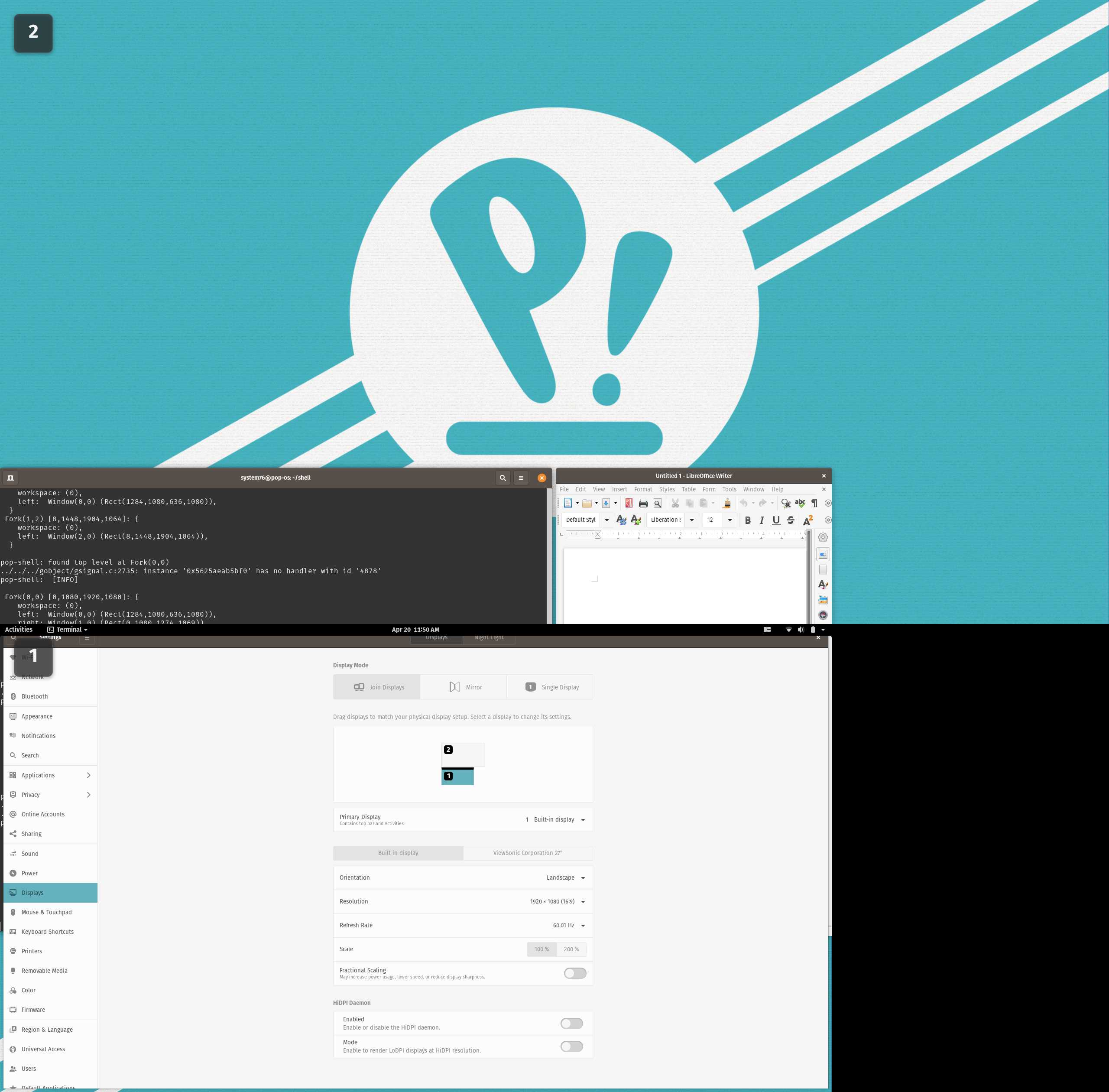1109x1092 pixels.
Task: Click the New document icon in Writer
Action: click(x=567, y=503)
